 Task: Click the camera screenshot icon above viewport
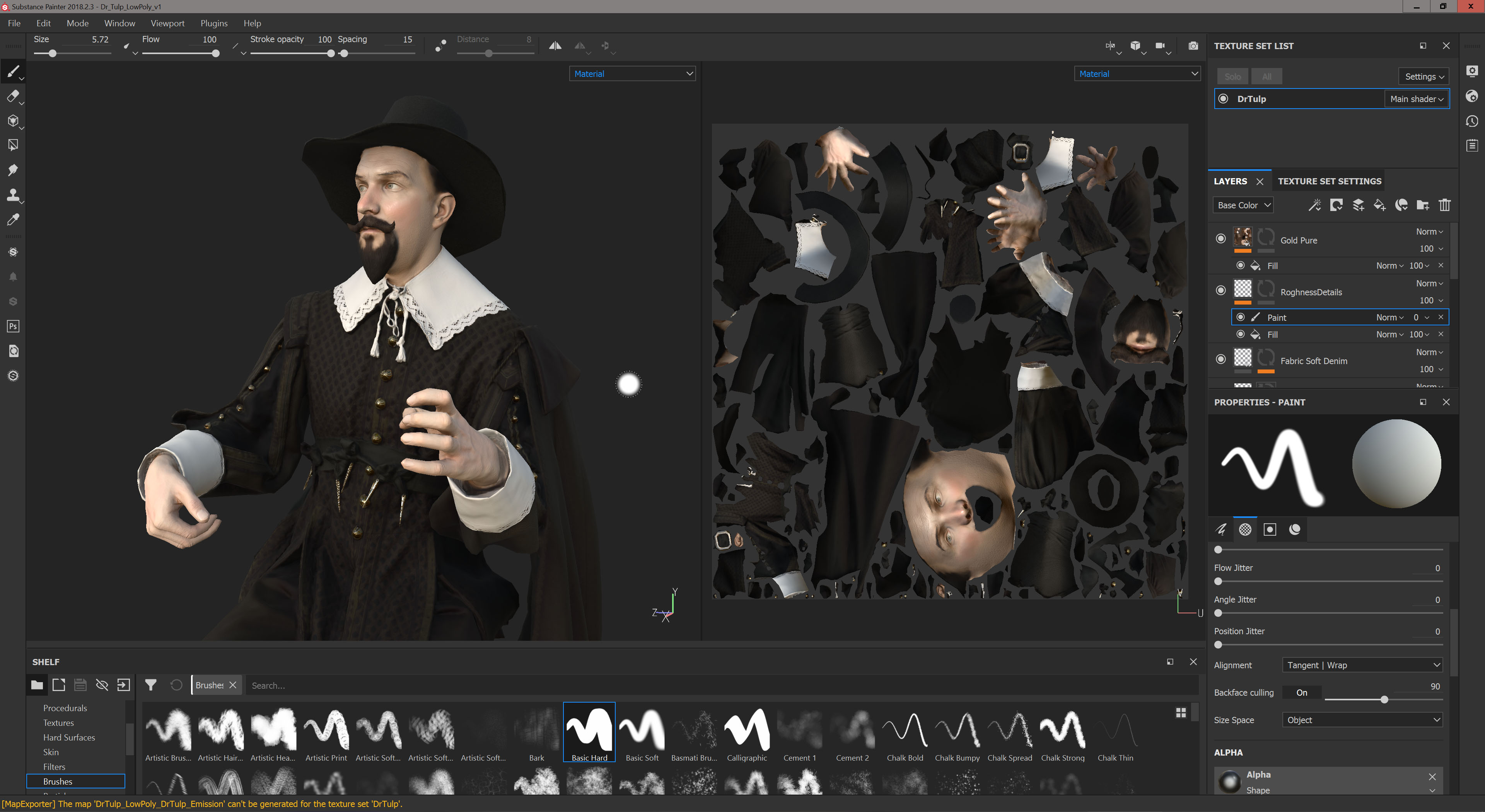[1193, 46]
